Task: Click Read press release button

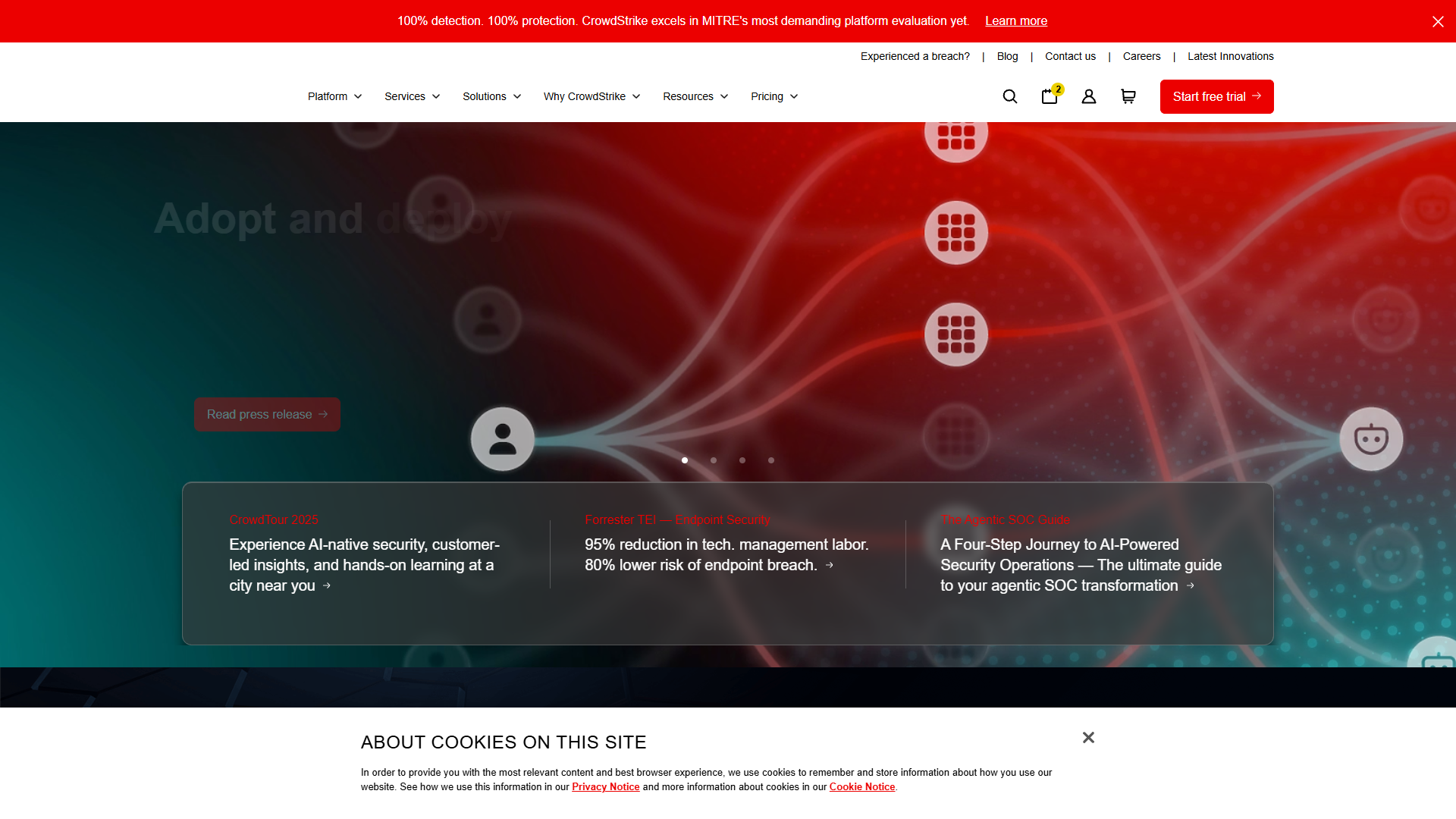Action: [267, 414]
